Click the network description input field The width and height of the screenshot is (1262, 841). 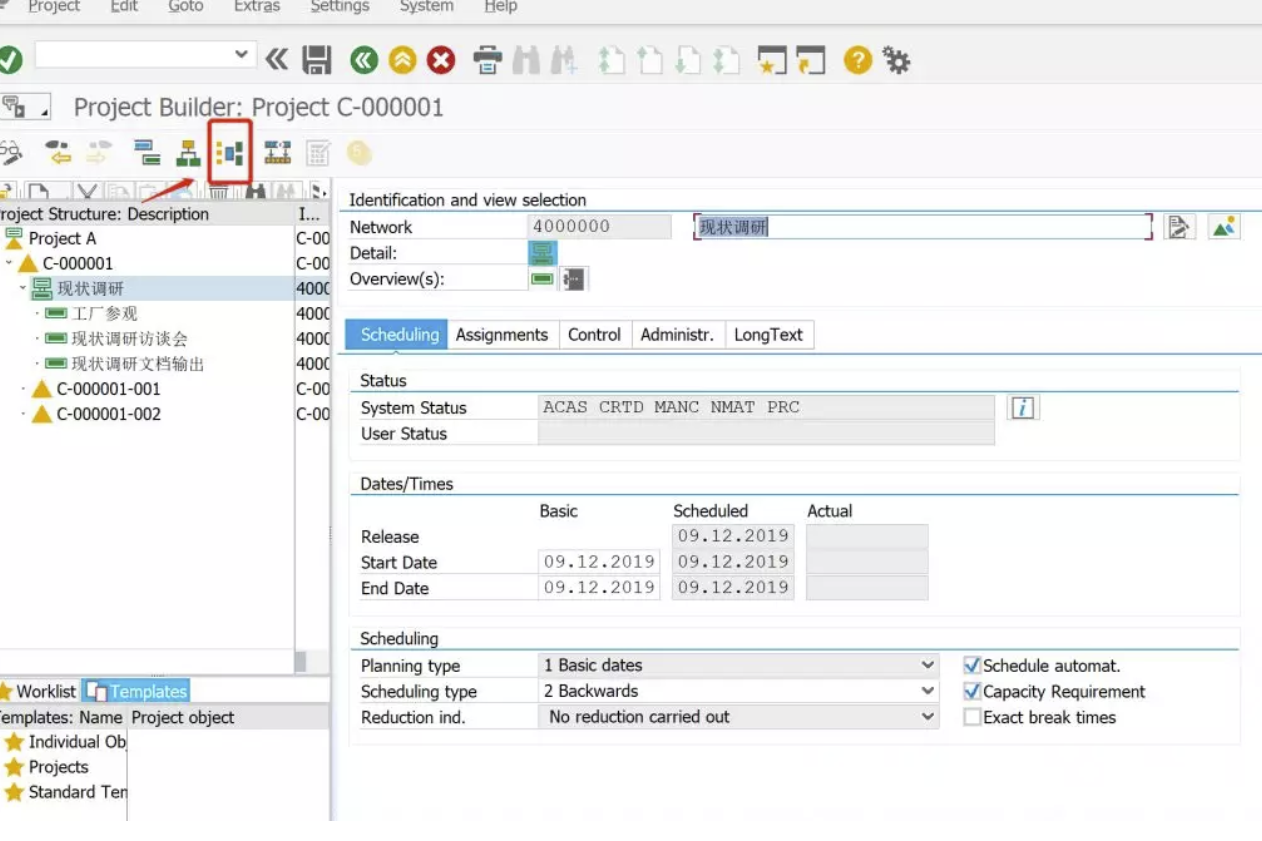pyautogui.click(x=922, y=227)
